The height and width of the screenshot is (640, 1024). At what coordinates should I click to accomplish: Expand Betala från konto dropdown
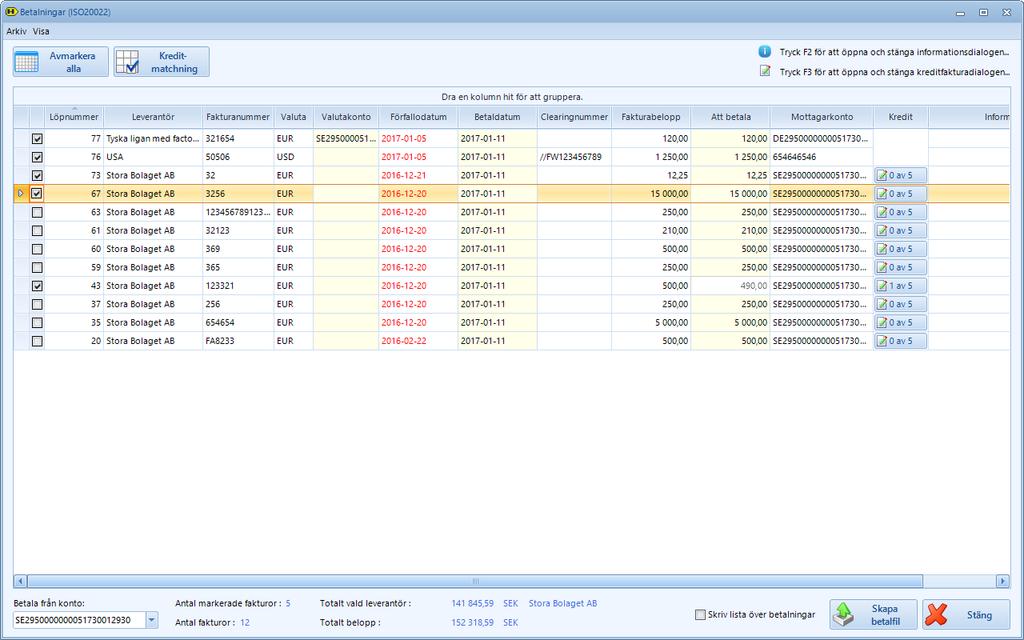pyautogui.click(x=152, y=620)
